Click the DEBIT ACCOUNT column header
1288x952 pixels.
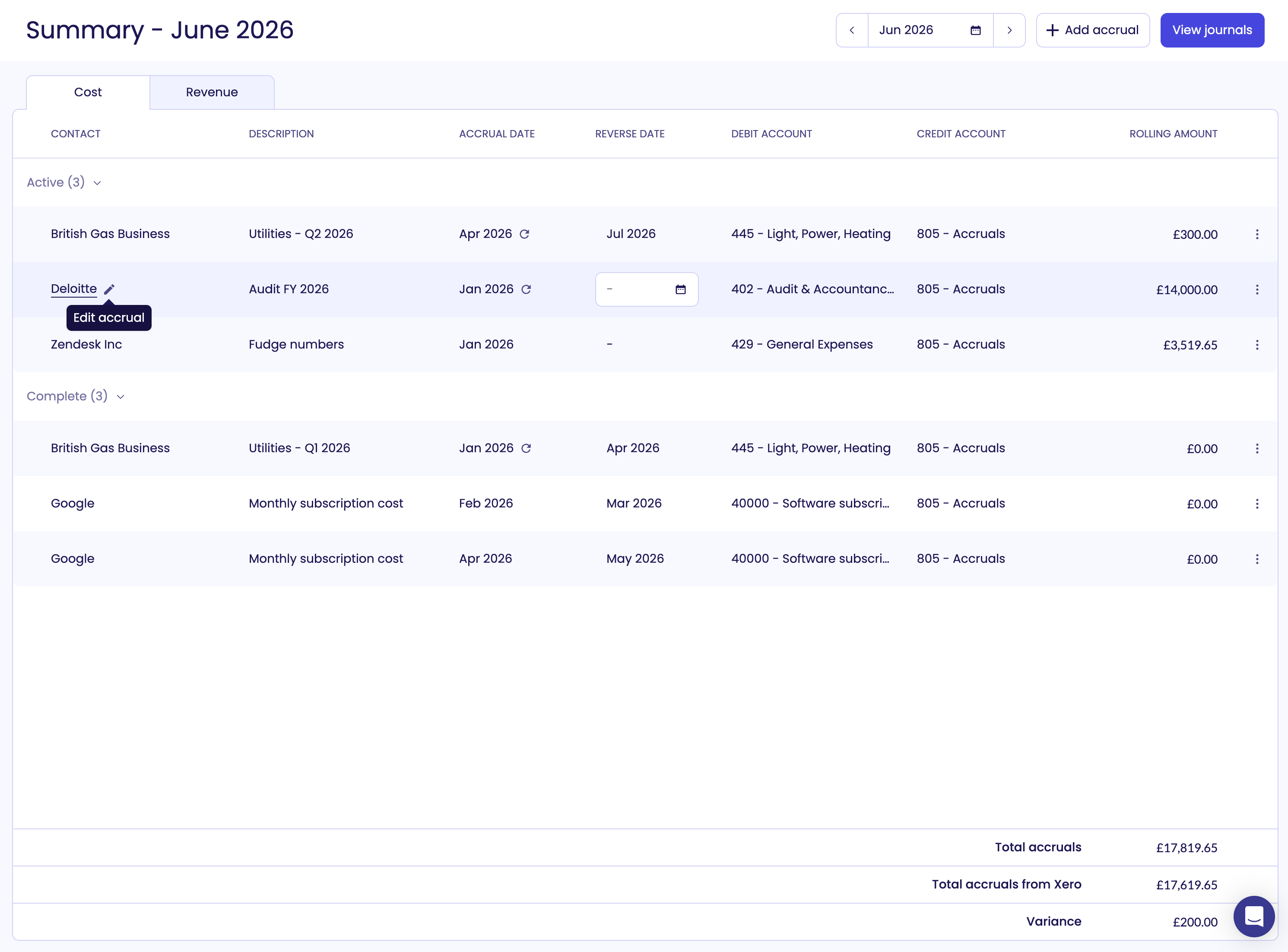[x=772, y=134]
